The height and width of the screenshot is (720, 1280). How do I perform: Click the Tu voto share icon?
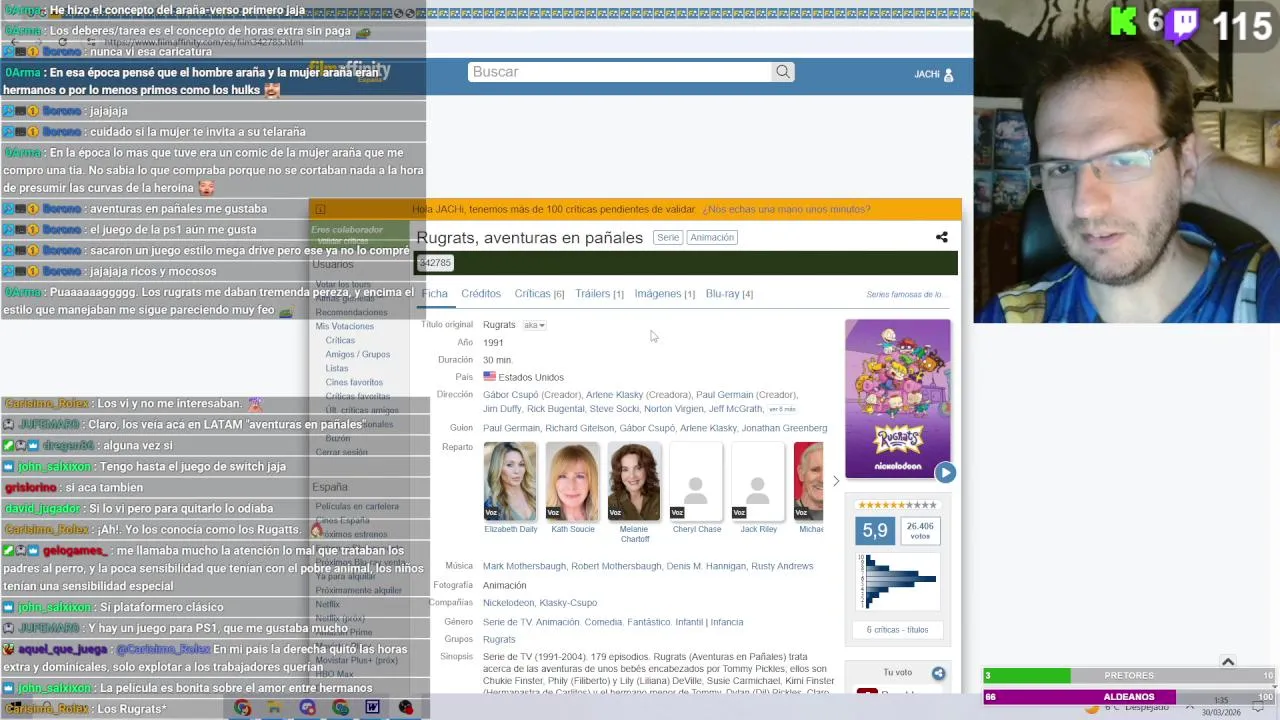coord(938,674)
